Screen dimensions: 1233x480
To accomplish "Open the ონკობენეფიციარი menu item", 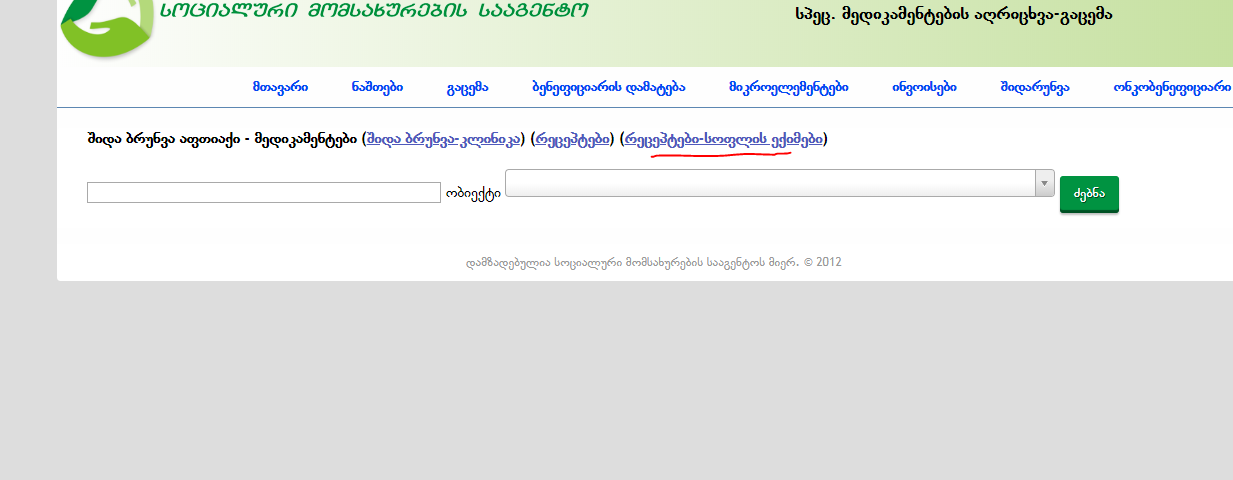I will [1171, 87].
